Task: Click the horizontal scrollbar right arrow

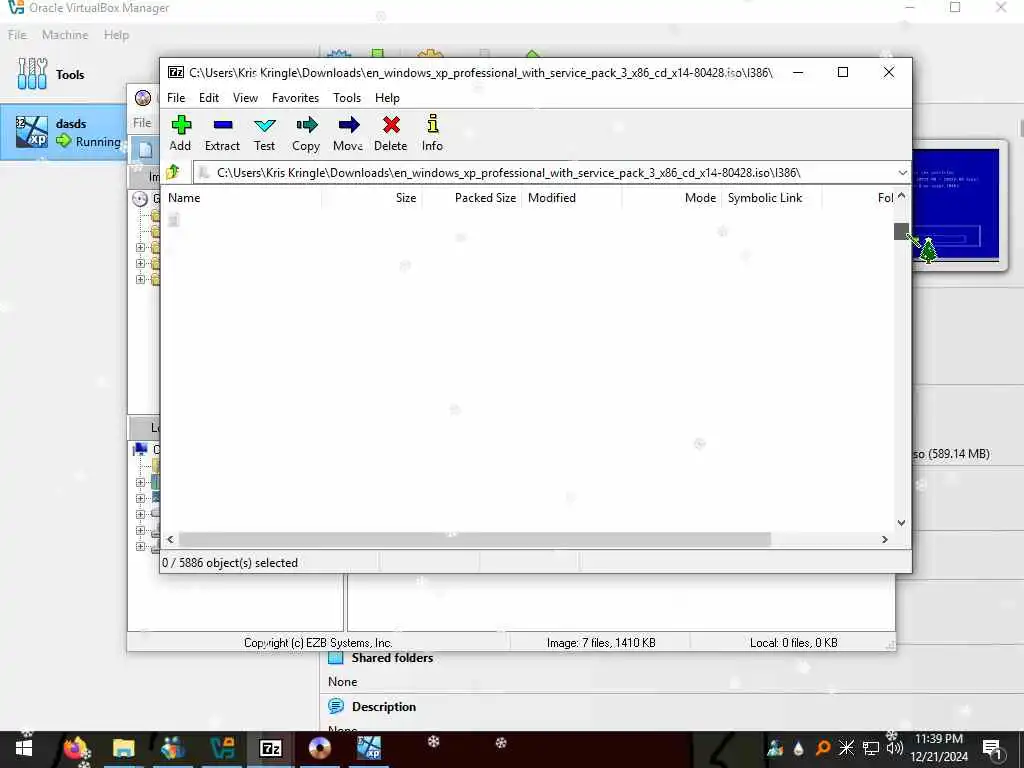Action: tap(885, 539)
